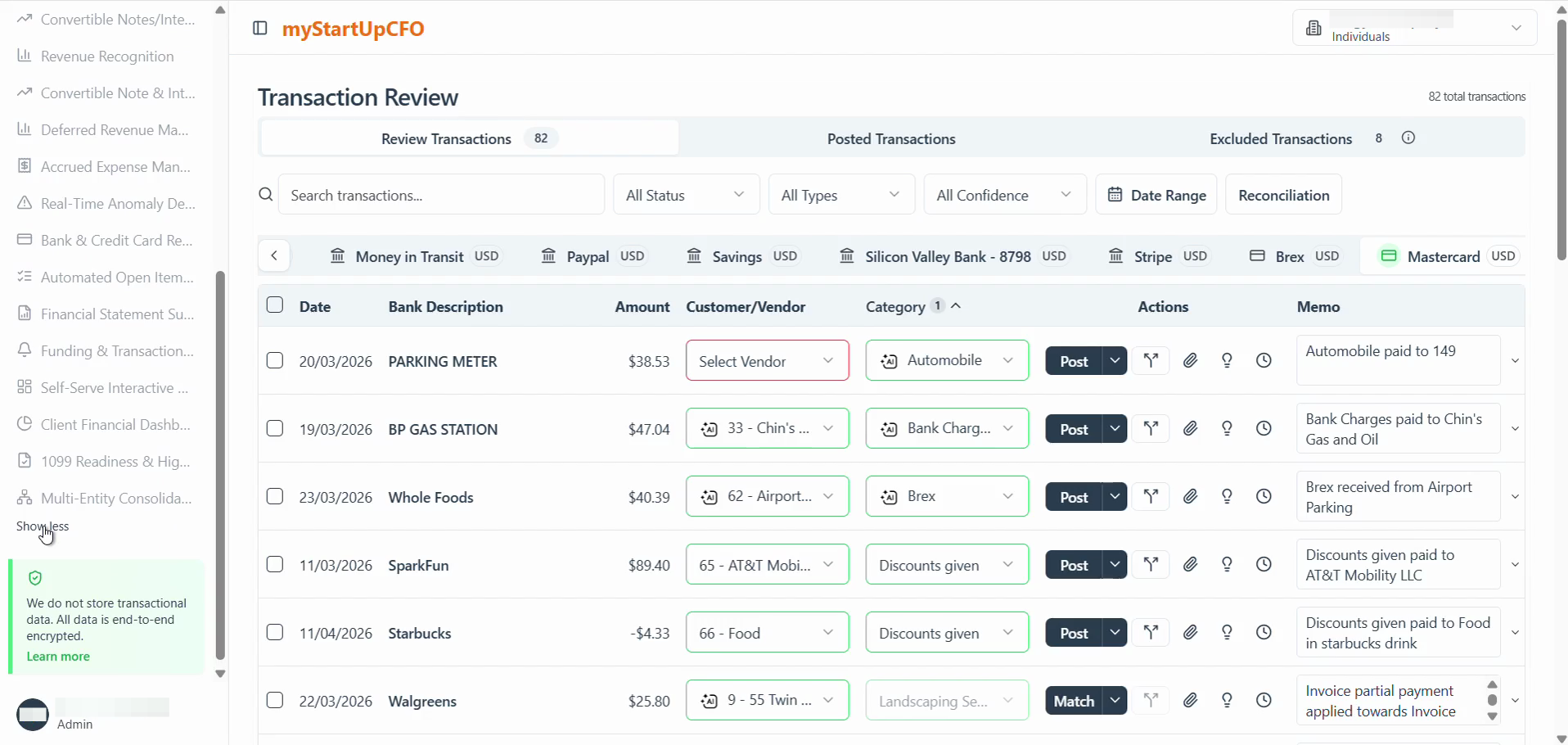
Task: Post the PARKING METER transaction
Action: (1074, 360)
